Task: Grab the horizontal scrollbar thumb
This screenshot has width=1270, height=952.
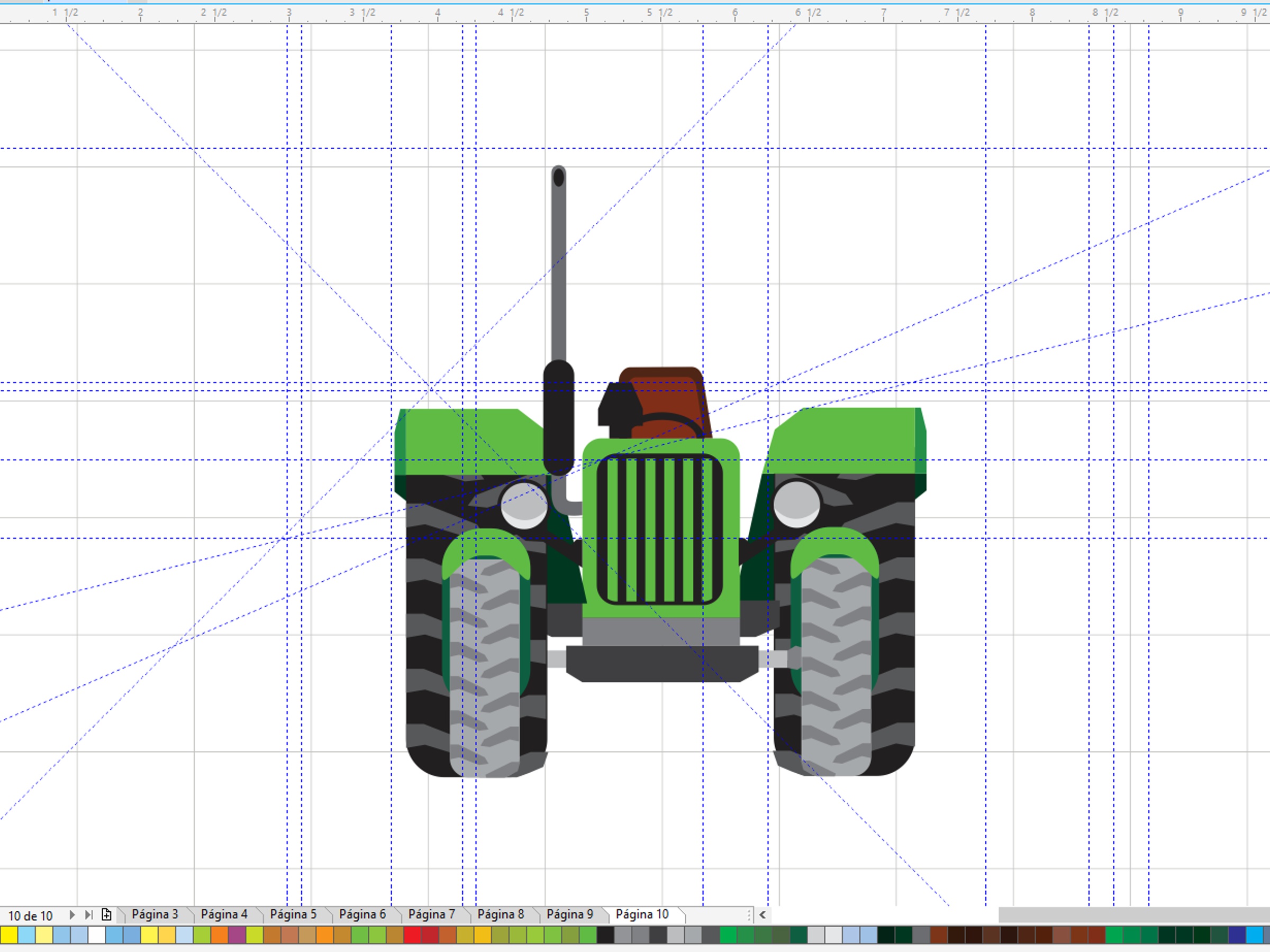Action: 1134,914
